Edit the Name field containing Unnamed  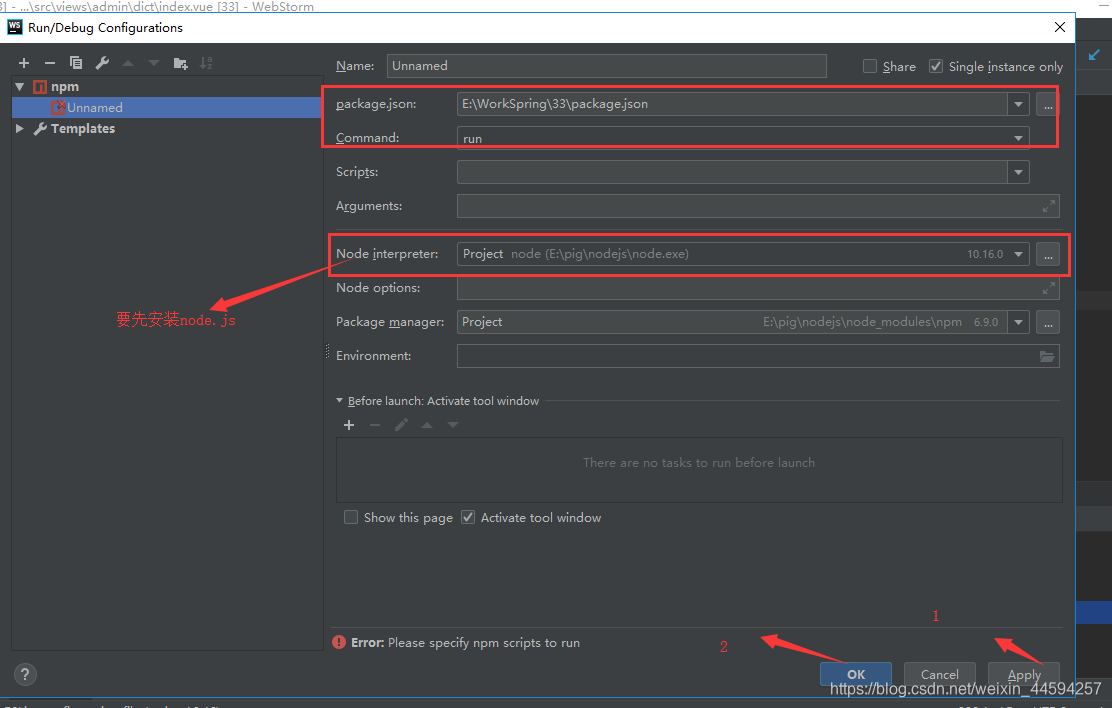[606, 66]
